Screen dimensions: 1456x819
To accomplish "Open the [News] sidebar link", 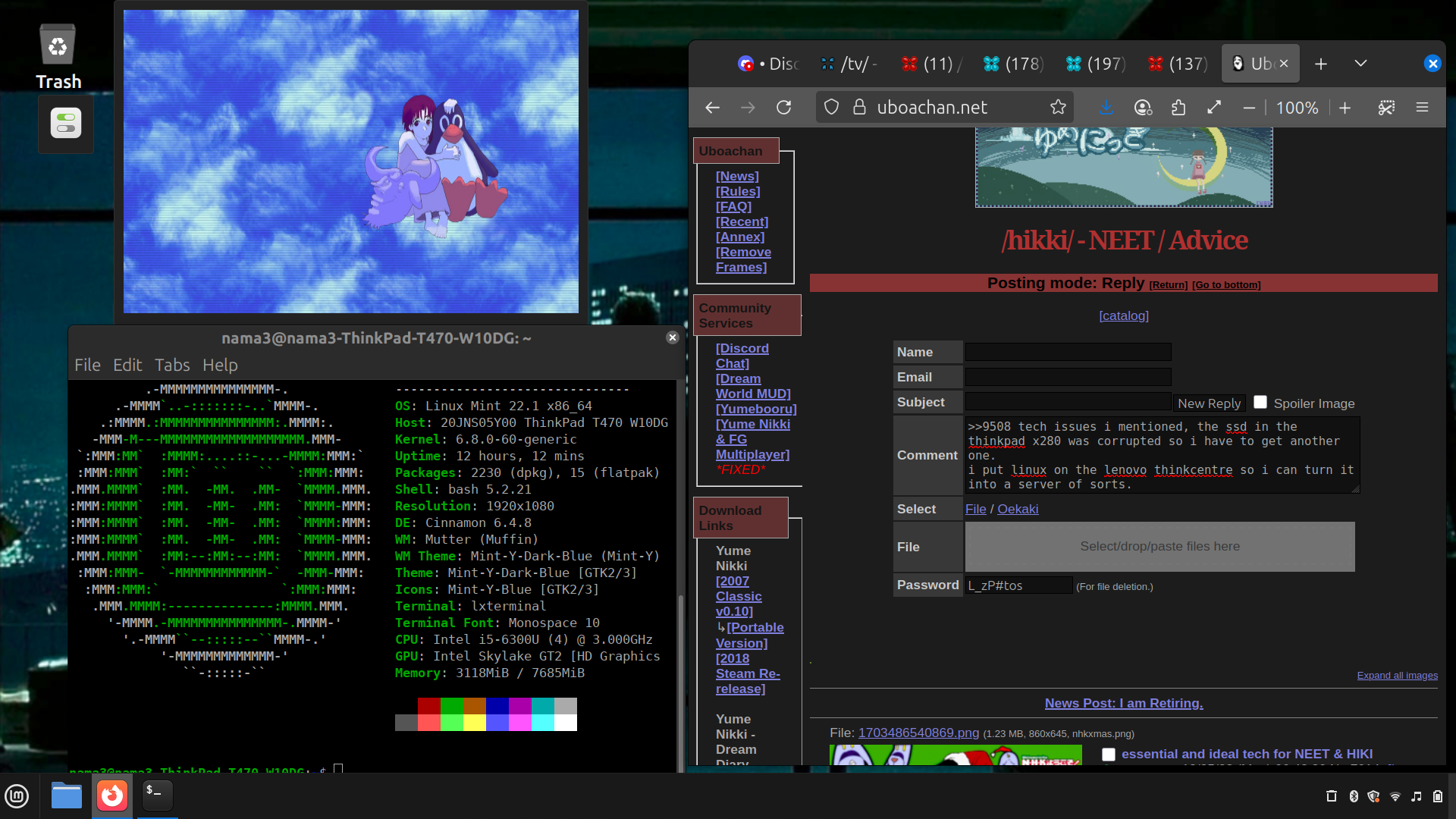I will coord(737,176).
